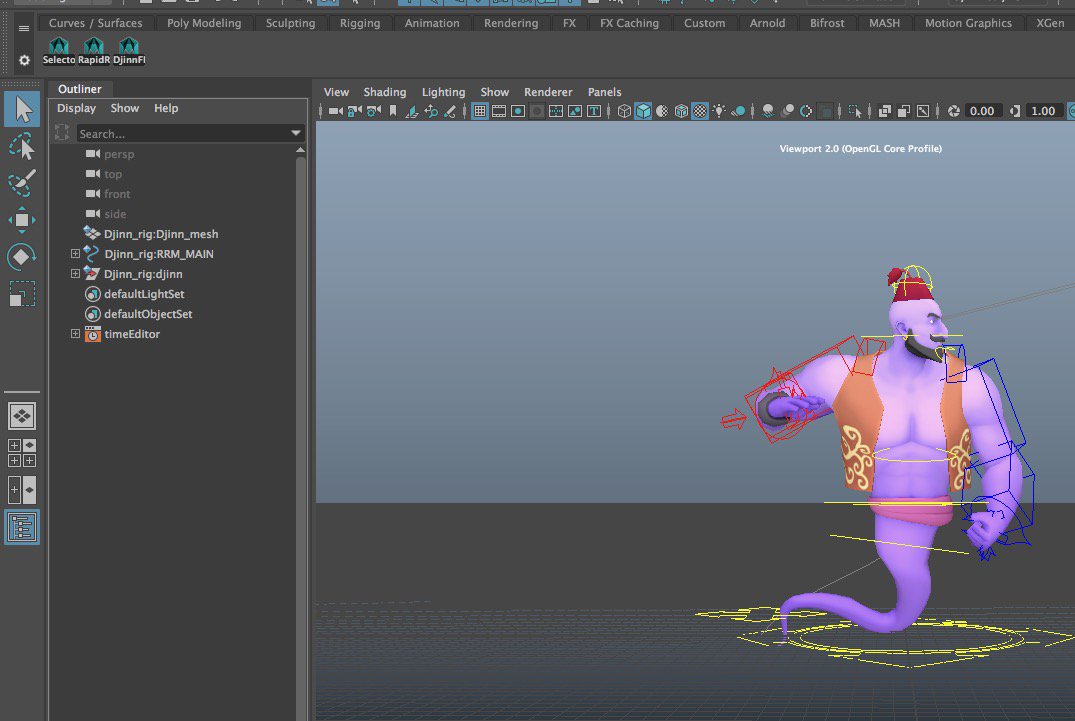This screenshot has width=1075, height=721.
Task: Open the viewport Renderer menu
Action: pyautogui.click(x=548, y=92)
